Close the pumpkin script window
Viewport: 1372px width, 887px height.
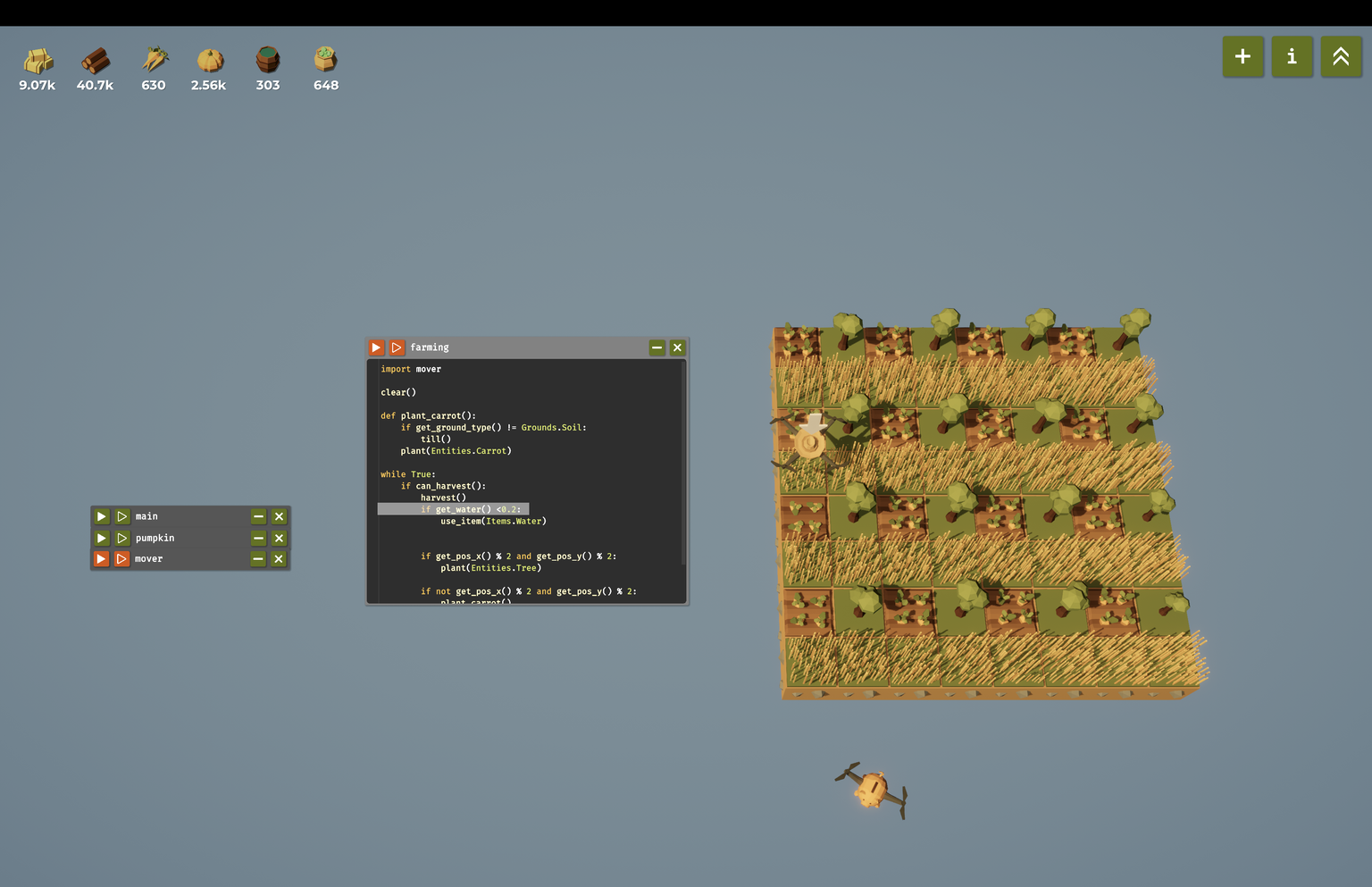[279, 538]
